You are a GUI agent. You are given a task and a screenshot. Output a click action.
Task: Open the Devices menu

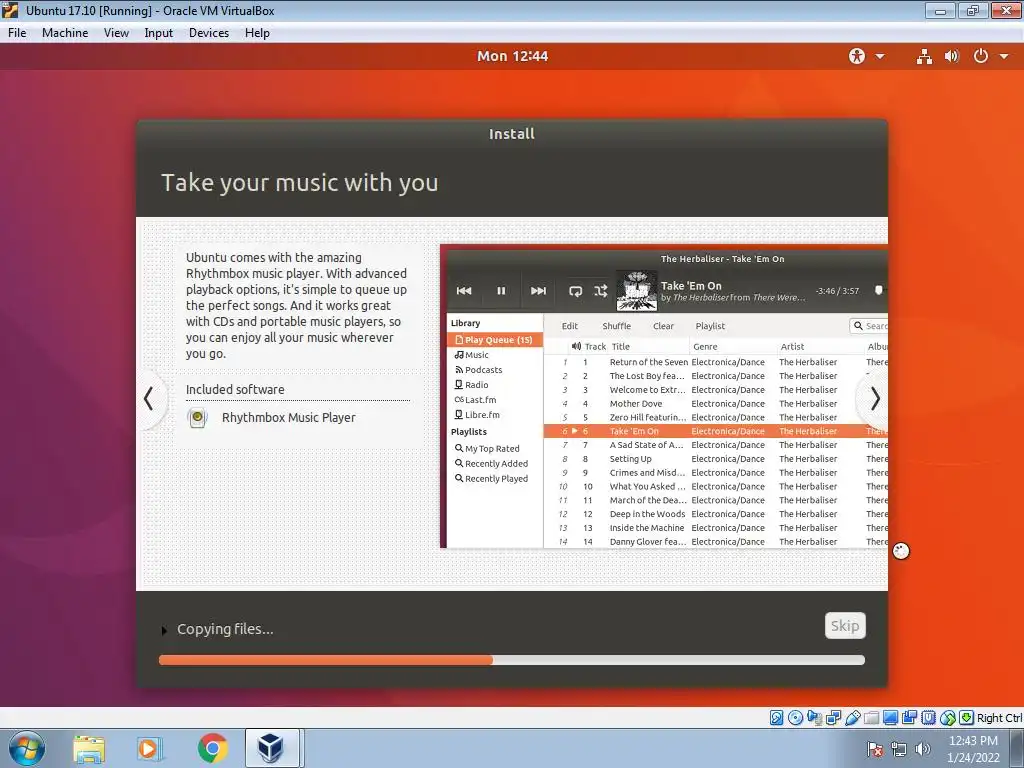[209, 33]
